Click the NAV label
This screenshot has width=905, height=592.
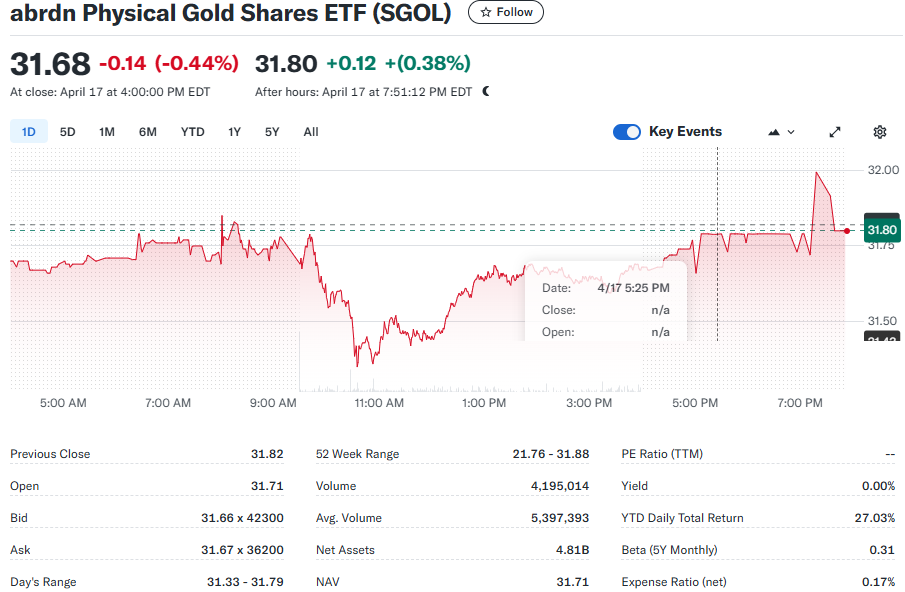[x=328, y=582]
